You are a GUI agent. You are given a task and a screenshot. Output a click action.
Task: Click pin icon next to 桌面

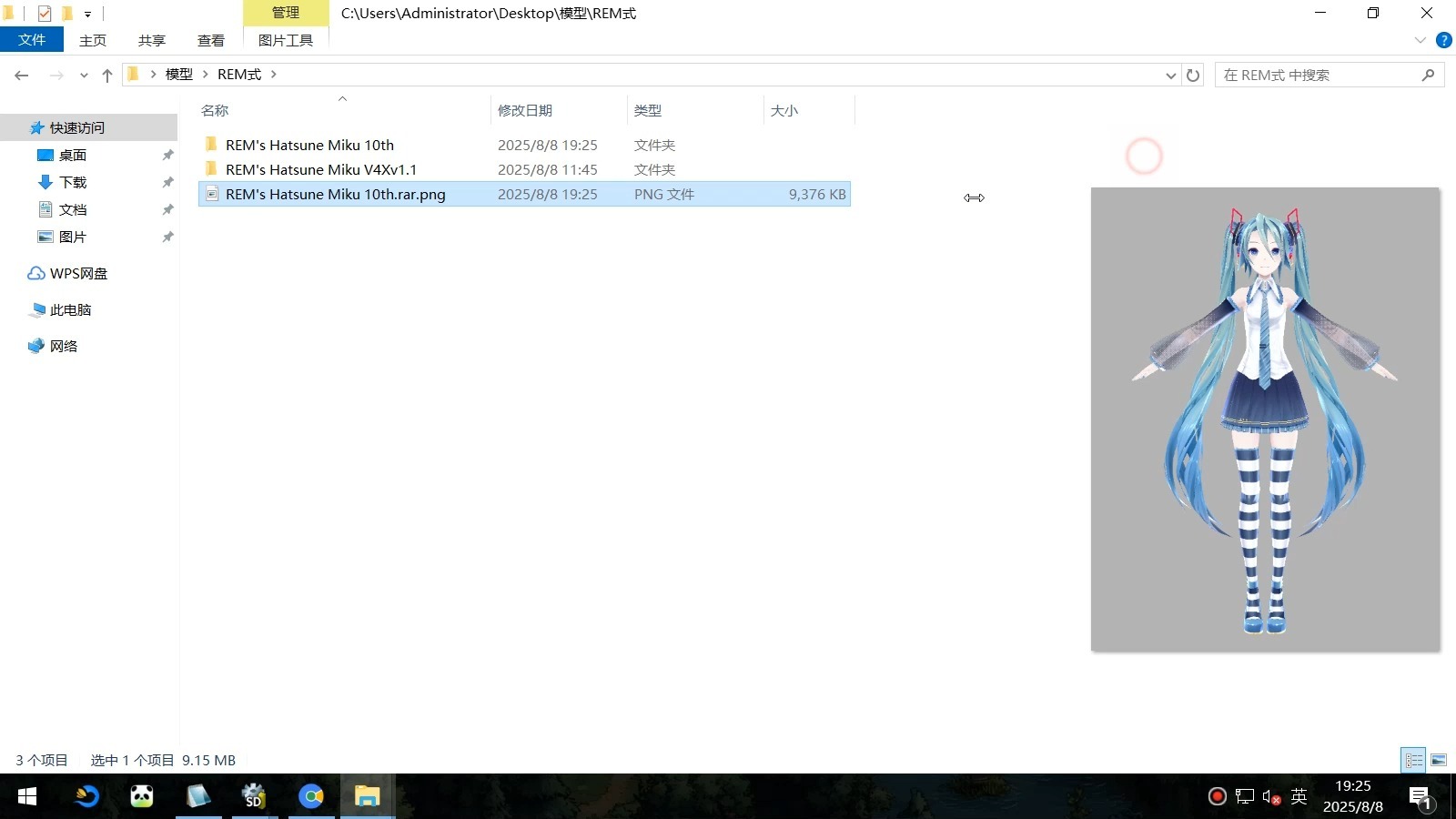pos(167,155)
